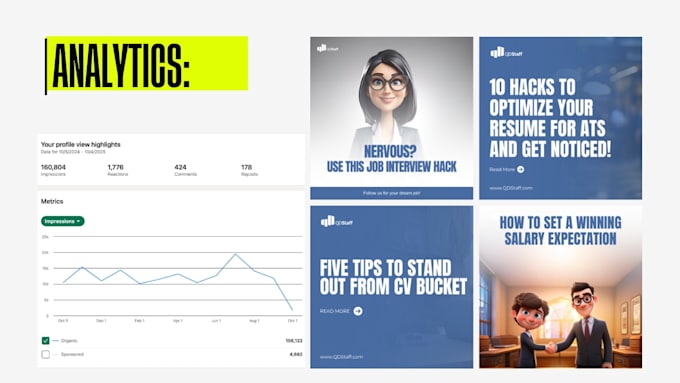Click the Jun 1 label on chart axis
Viewport: 680px width, 383px height.
tap(216, 321)
